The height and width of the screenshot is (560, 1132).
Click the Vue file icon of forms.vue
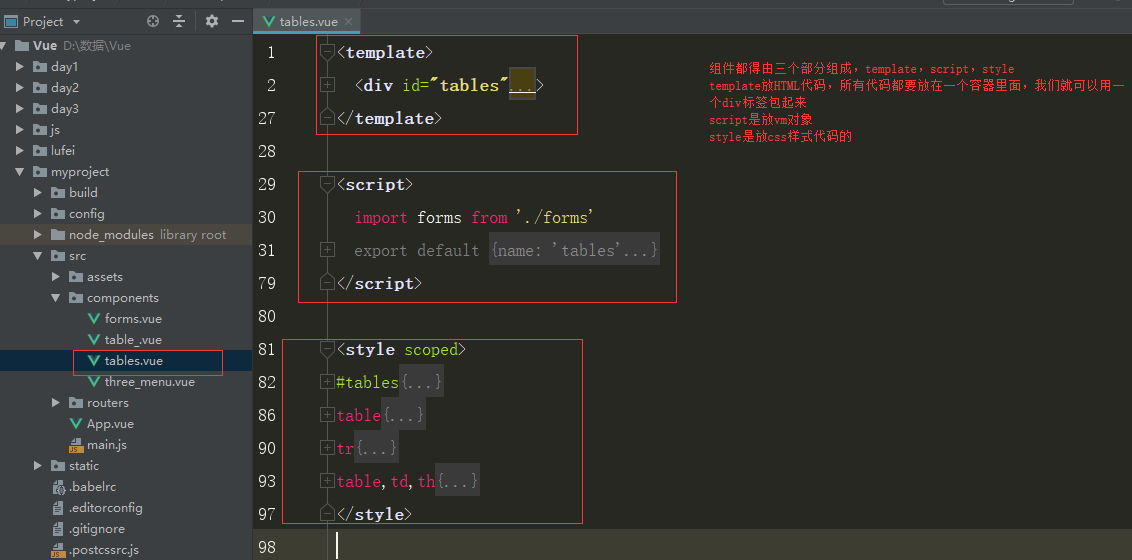(x=94, y=318)
